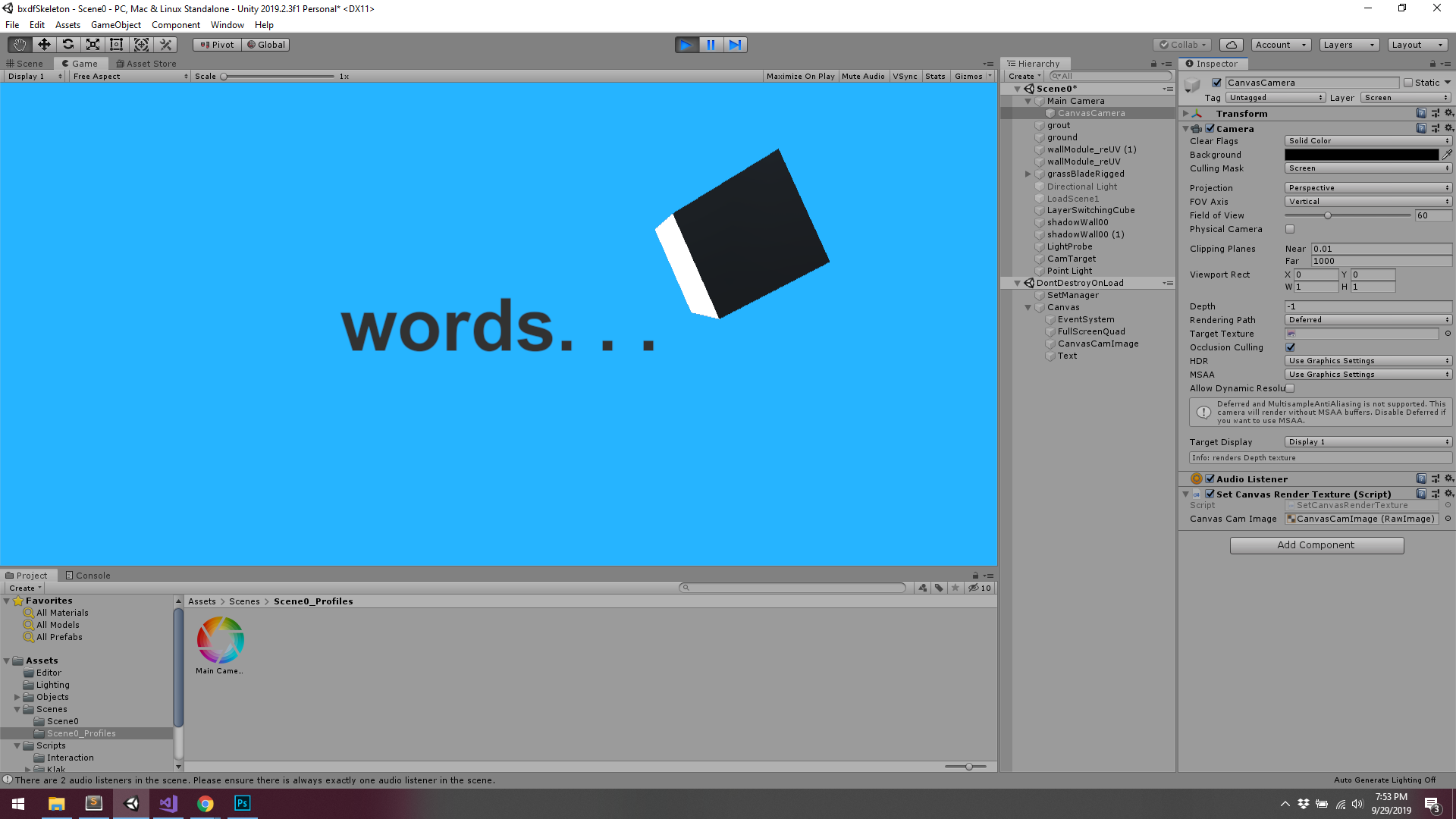Select the Move tool

(x=44, y=45)
